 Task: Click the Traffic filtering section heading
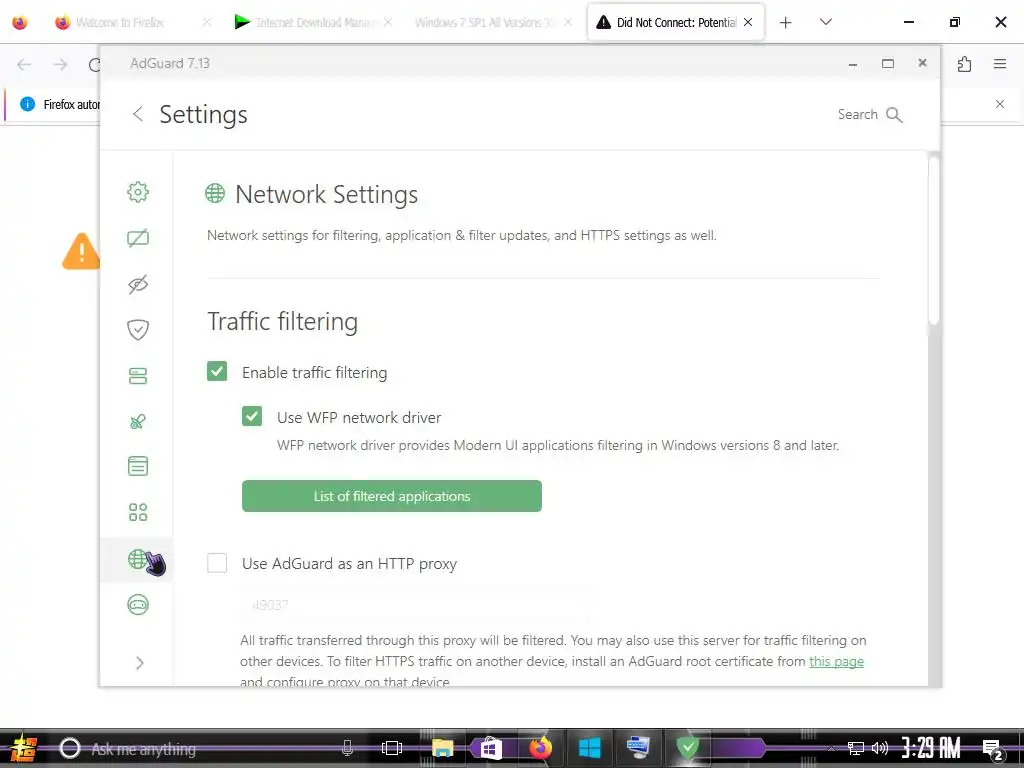[283, 321]
